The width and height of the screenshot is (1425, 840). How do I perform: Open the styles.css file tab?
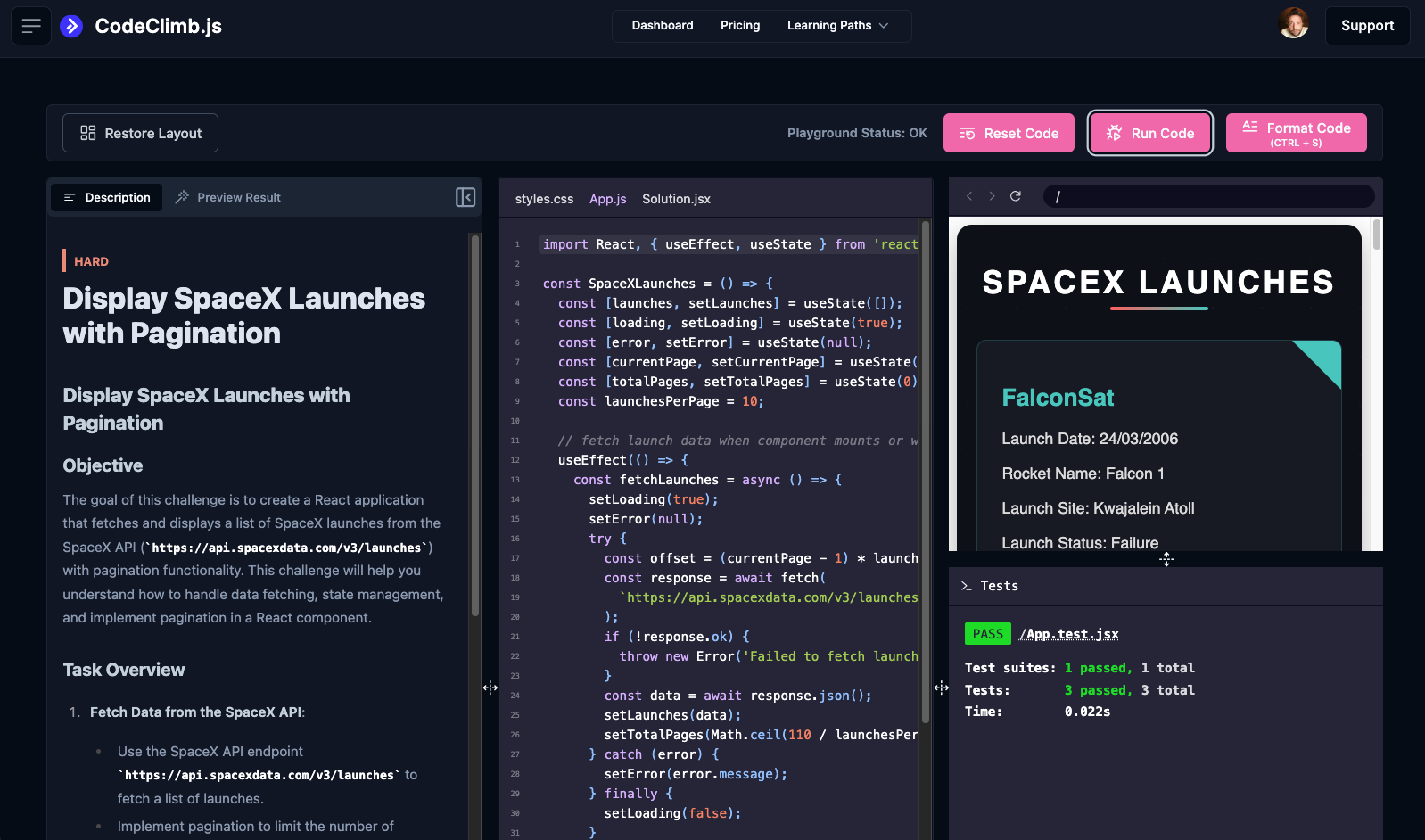(x=544, y=199)
